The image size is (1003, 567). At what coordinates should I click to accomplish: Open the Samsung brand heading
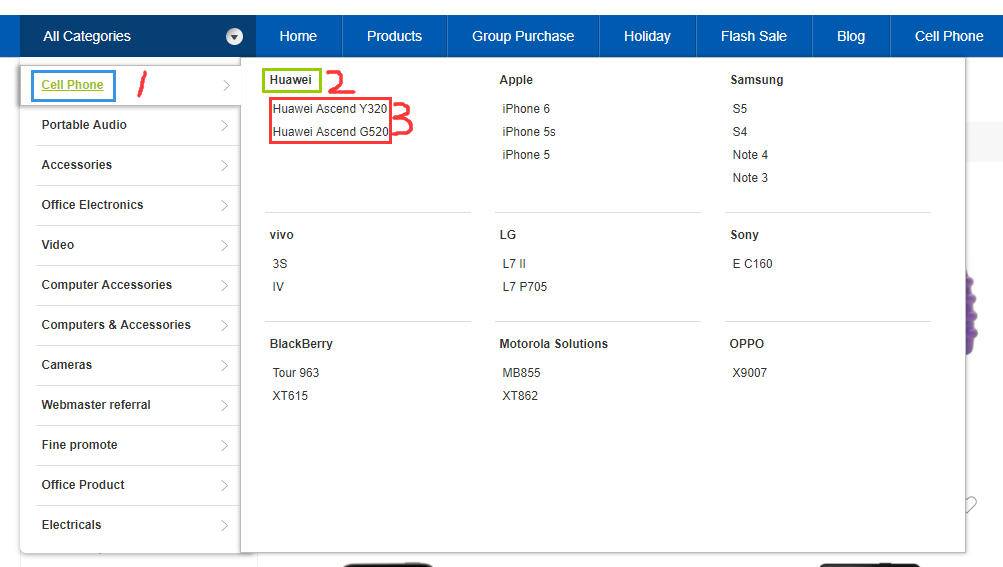pos(757,80)
